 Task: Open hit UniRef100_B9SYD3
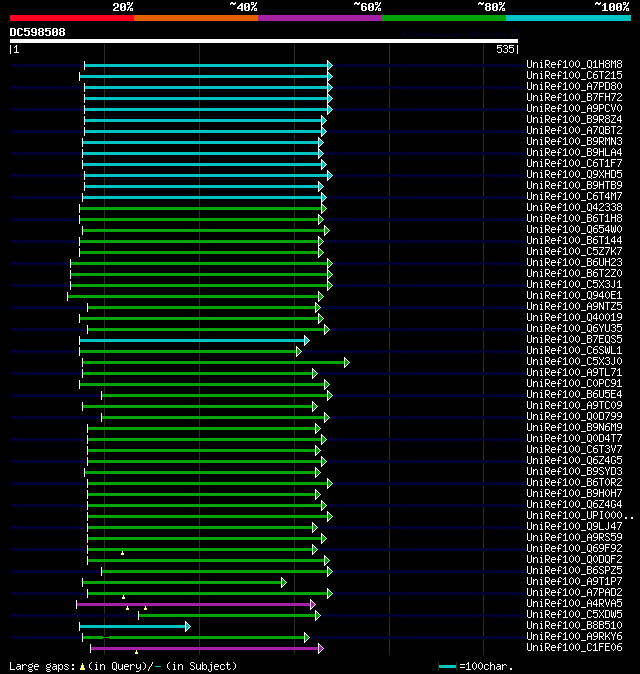click(574, 472)
